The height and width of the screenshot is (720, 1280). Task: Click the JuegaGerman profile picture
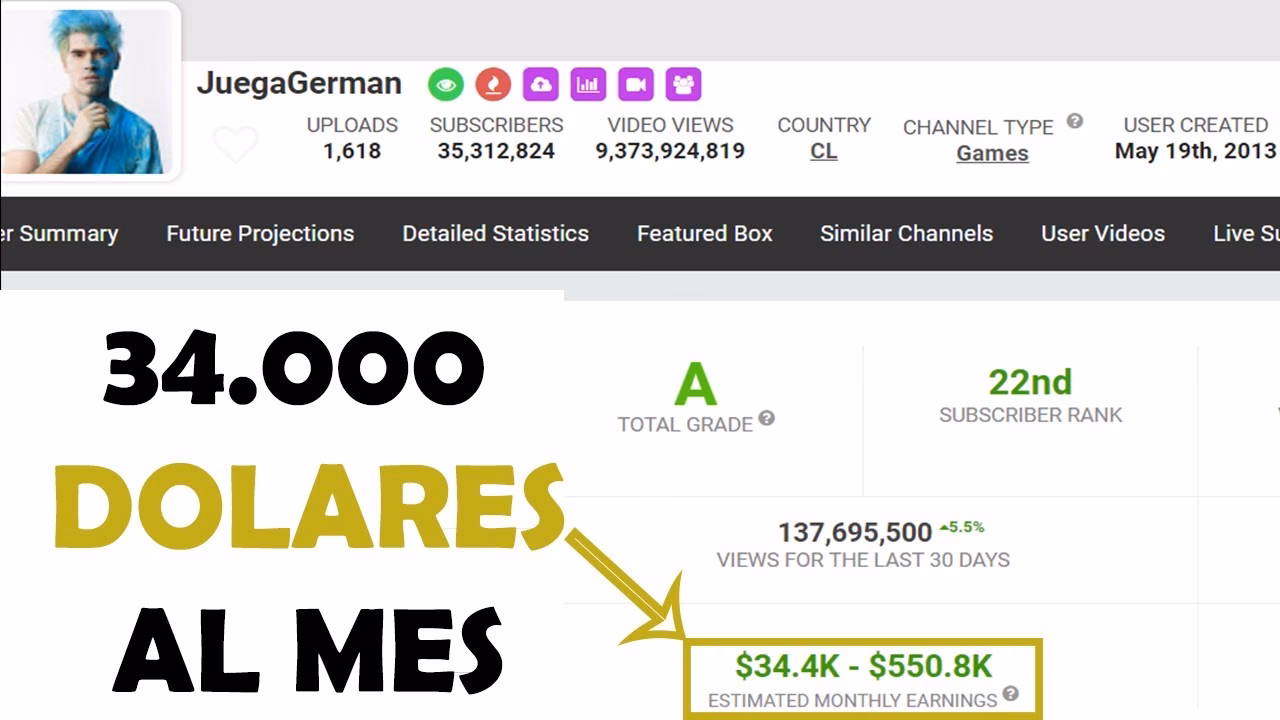click(x=88, y=90)
